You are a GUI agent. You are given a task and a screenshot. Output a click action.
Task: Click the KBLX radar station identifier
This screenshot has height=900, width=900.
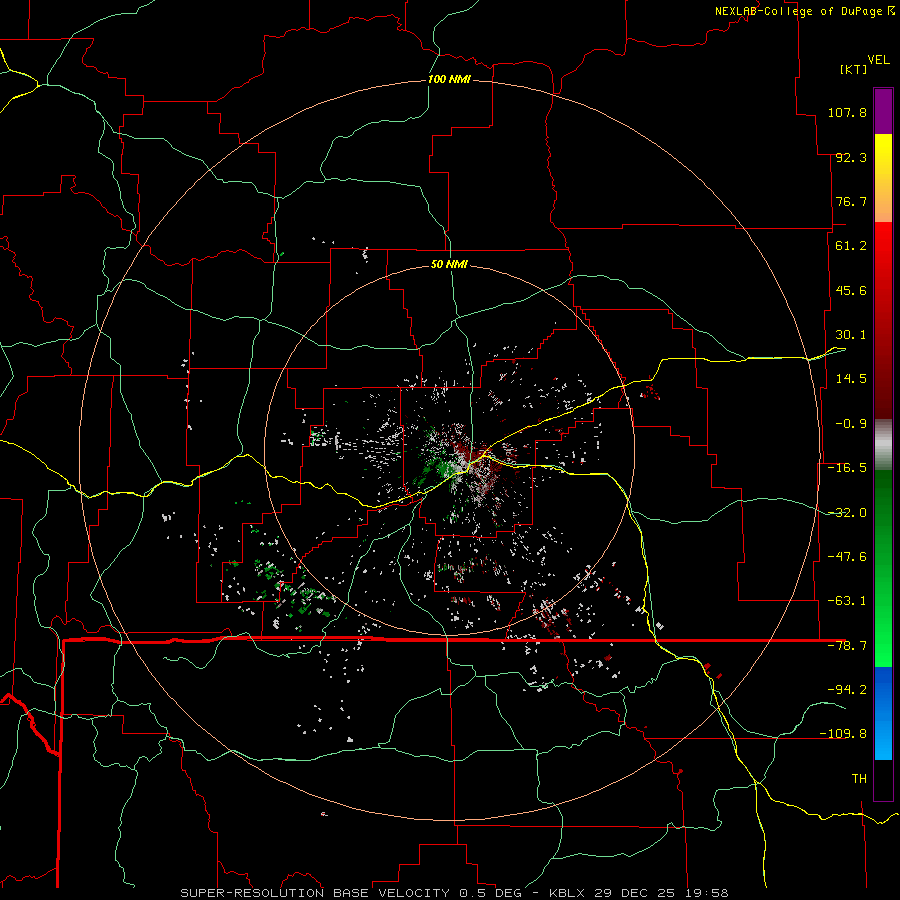tap(567, 893)
